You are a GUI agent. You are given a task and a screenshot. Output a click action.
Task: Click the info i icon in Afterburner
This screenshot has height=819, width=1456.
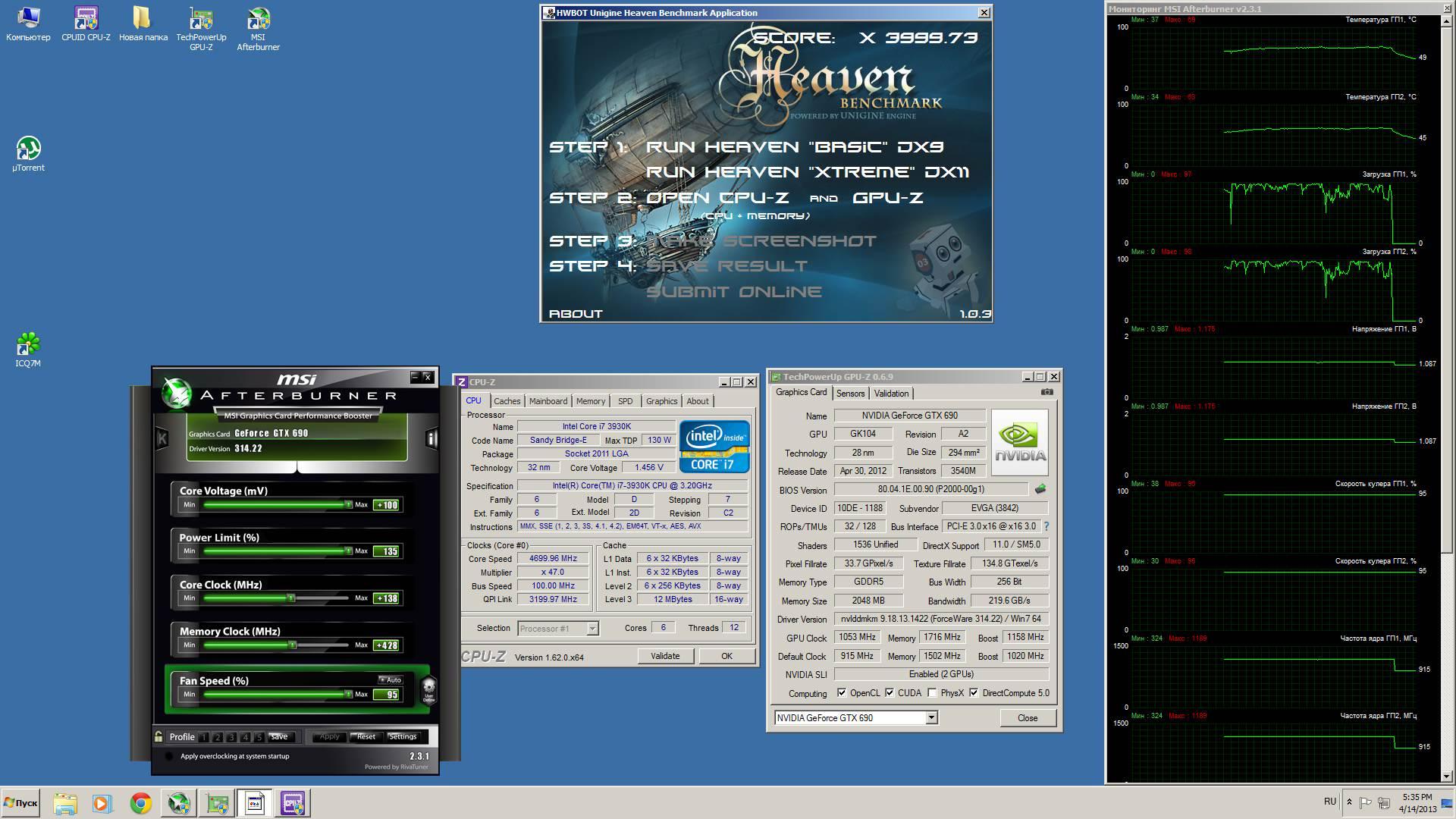[431, 438]
